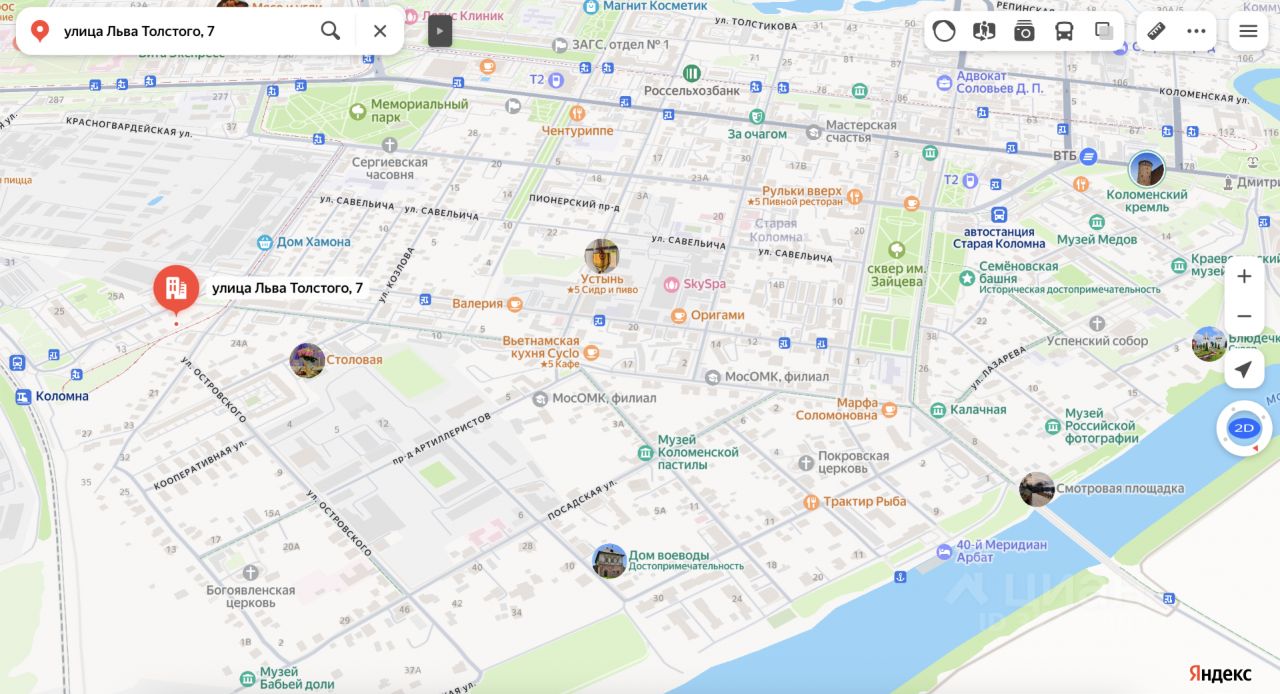Viewport: 1280px width, 694px height.
Task: Click the Рульки вверх restaurant icon
Action: [855, 196]
